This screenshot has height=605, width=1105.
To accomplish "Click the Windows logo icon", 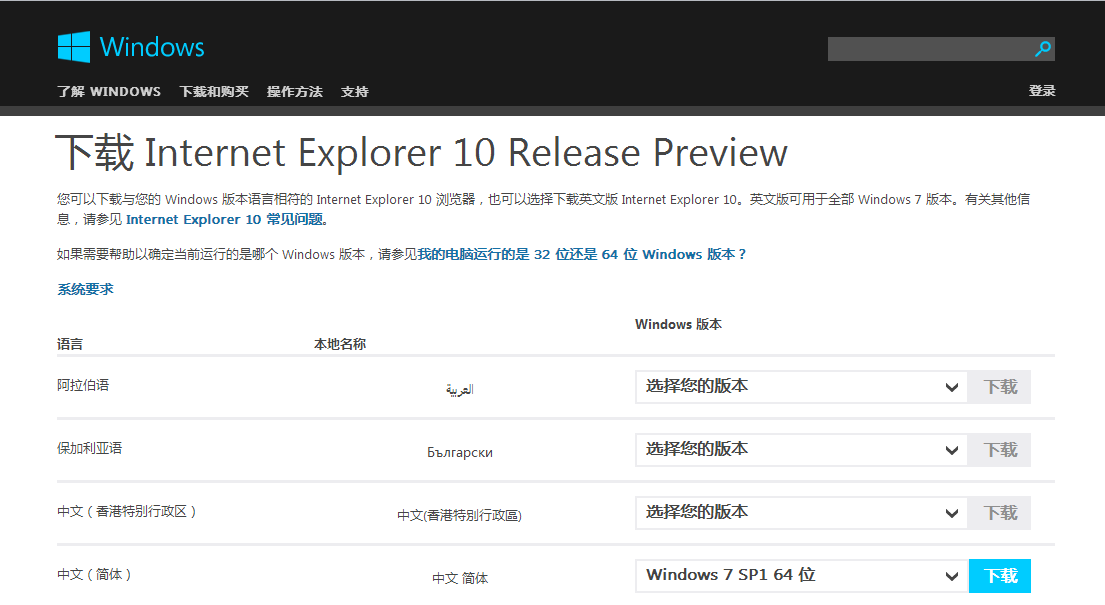I will pos(73,47).
